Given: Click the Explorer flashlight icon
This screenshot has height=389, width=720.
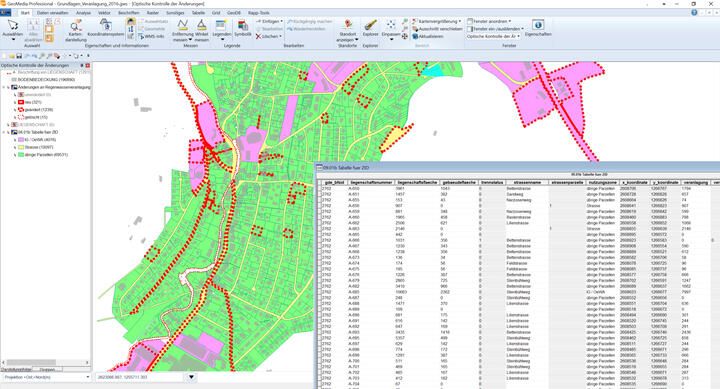Looking at the screenshot, I should coord(370,28).
